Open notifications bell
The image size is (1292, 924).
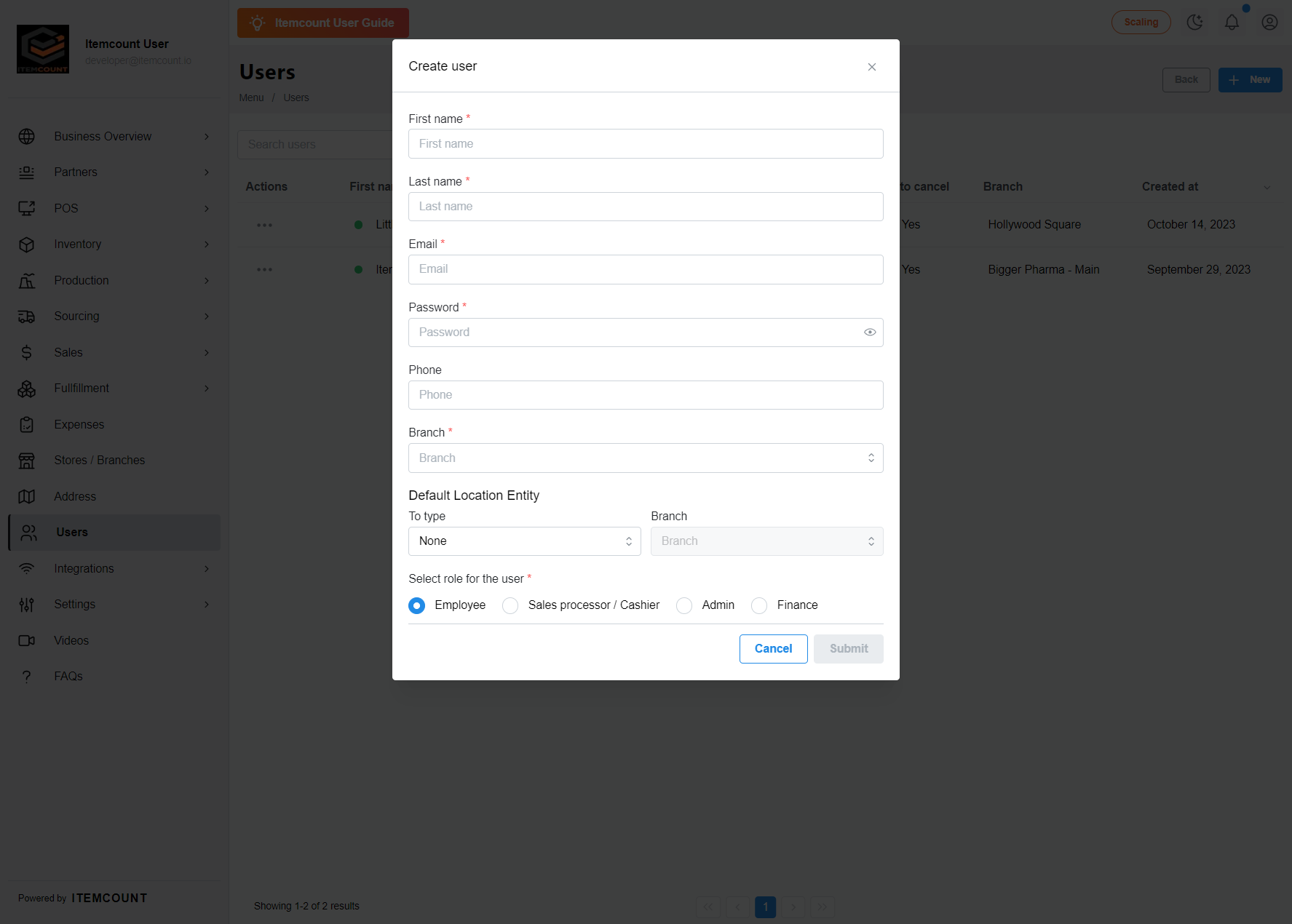pyautogui.click(x=1232, y=23)
